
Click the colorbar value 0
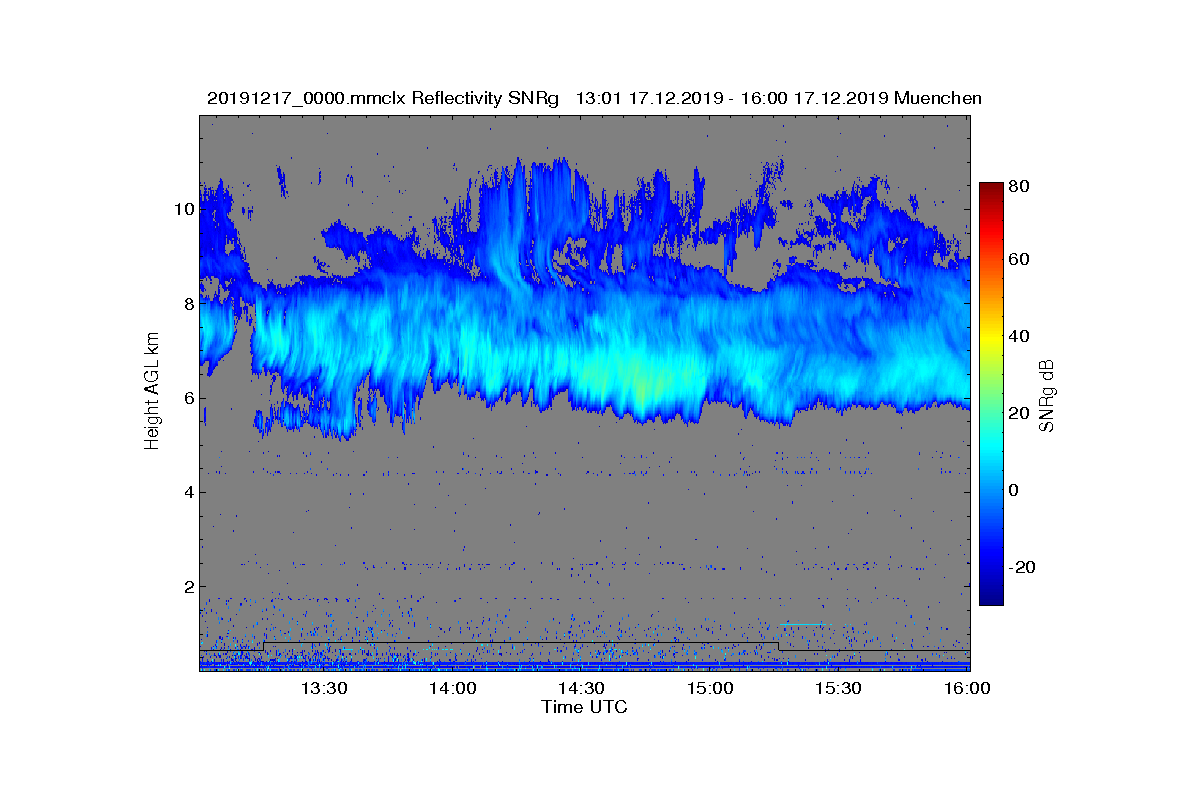click(1016, 490)
